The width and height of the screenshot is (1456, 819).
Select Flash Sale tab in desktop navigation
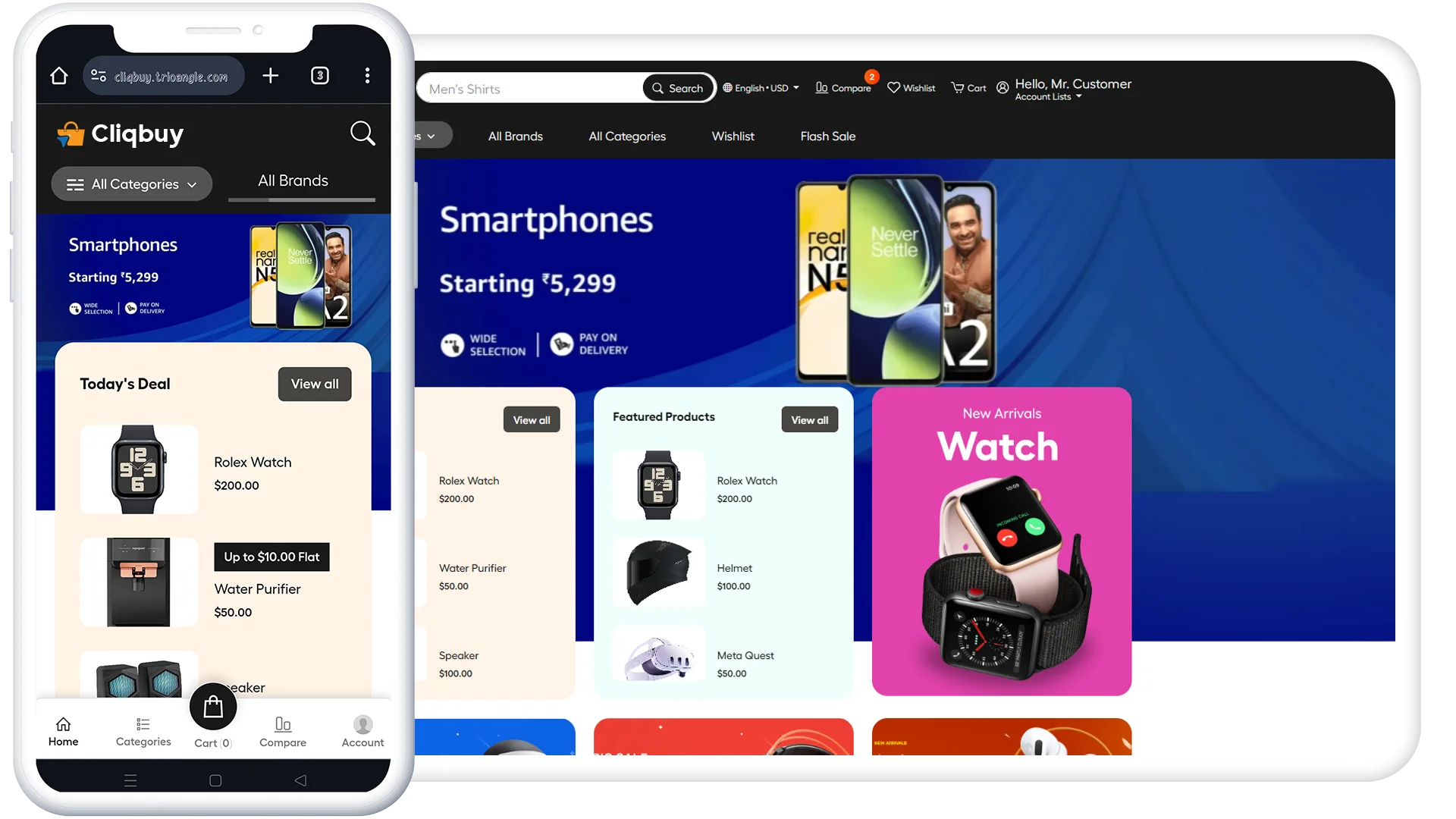(x=828, y=135)
